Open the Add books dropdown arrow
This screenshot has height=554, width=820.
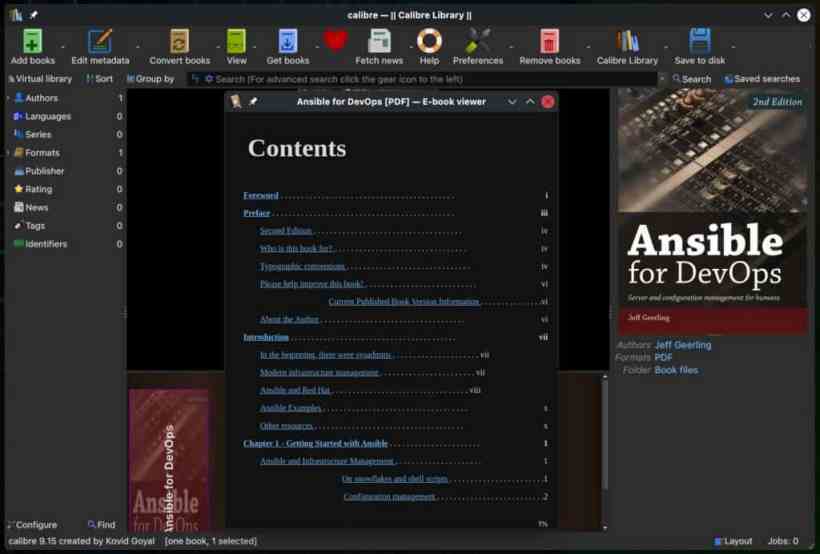(63, 47)
